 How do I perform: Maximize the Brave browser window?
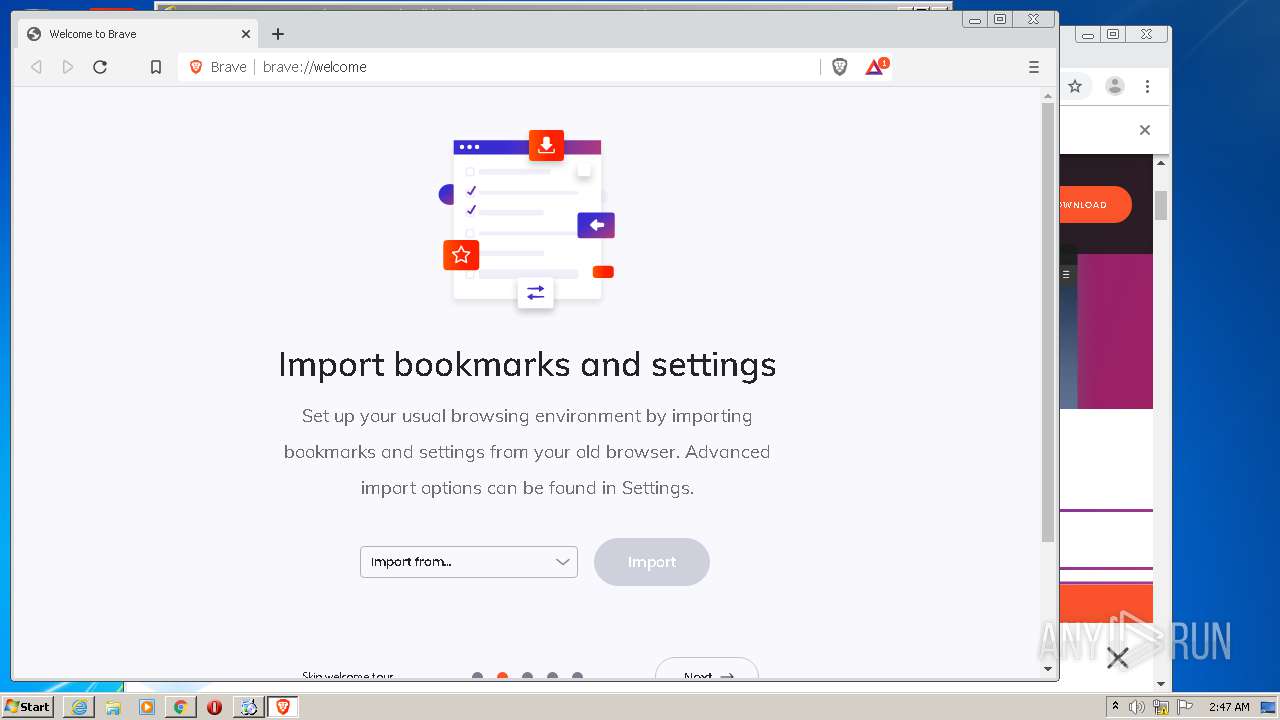[1000, 19]
